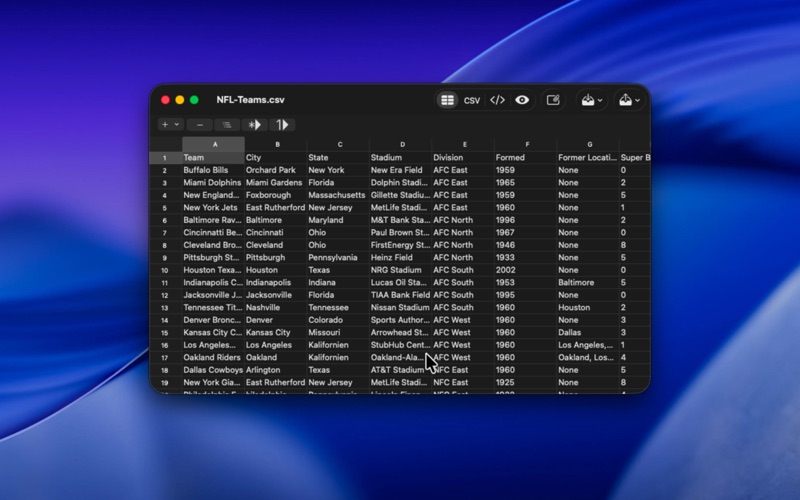
Task: Select the 'Indiana' state cell
Action: coord(339,283)
